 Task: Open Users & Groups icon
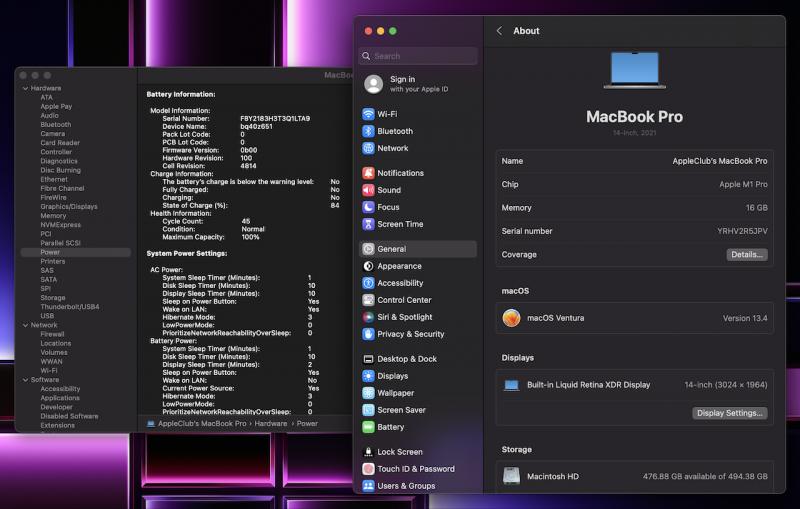click(368, 486)
